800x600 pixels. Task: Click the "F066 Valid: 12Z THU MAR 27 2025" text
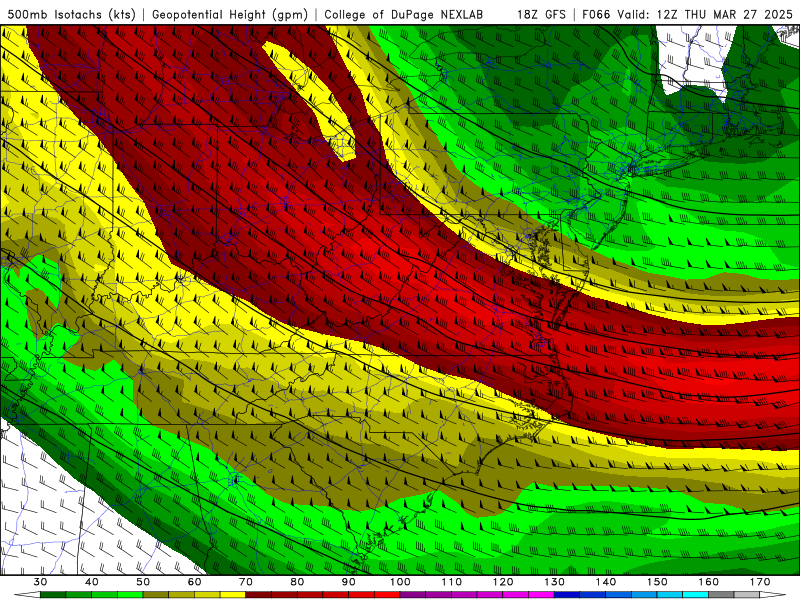click(x=687, y=14)
